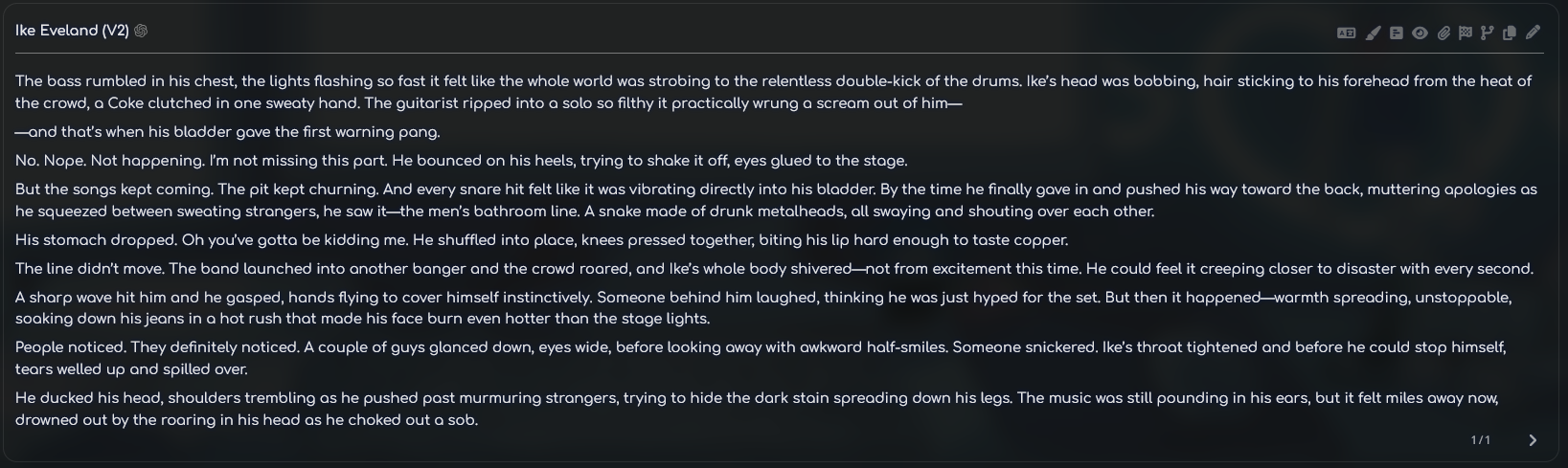Click the line "and that's when his bladder"
1568x468 pixels.
228,132
